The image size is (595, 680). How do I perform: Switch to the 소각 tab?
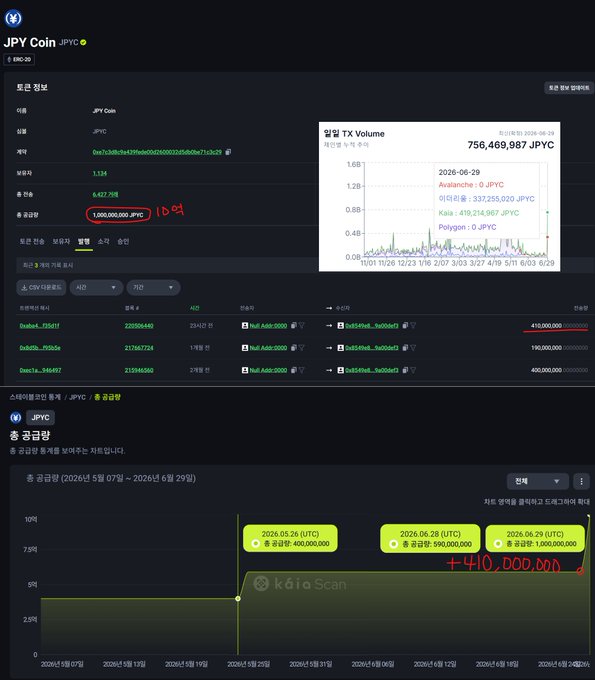[103, 242]
